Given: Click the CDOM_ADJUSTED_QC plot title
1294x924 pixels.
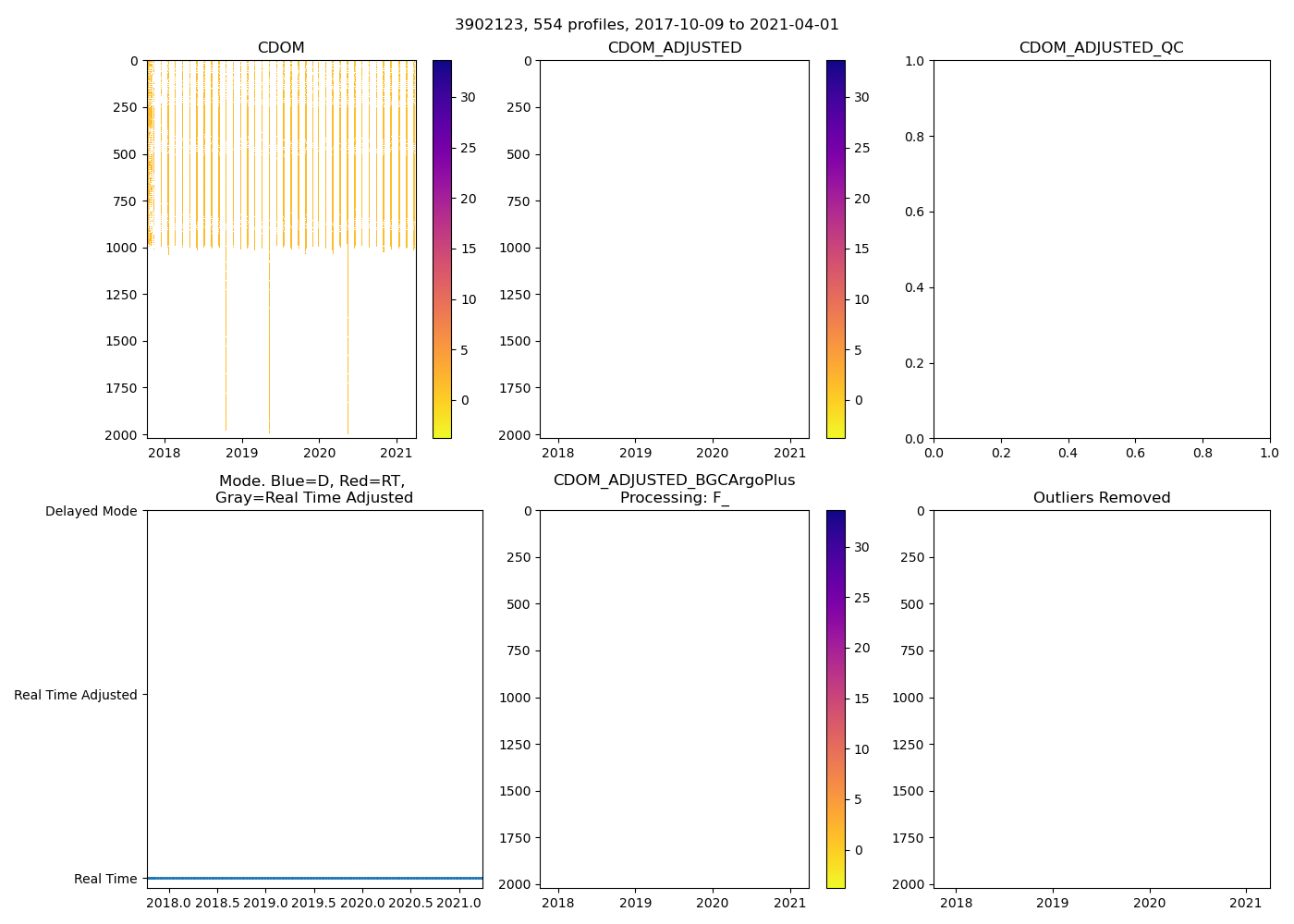Looking at the screenshot, I should (x=1101, y=48).
